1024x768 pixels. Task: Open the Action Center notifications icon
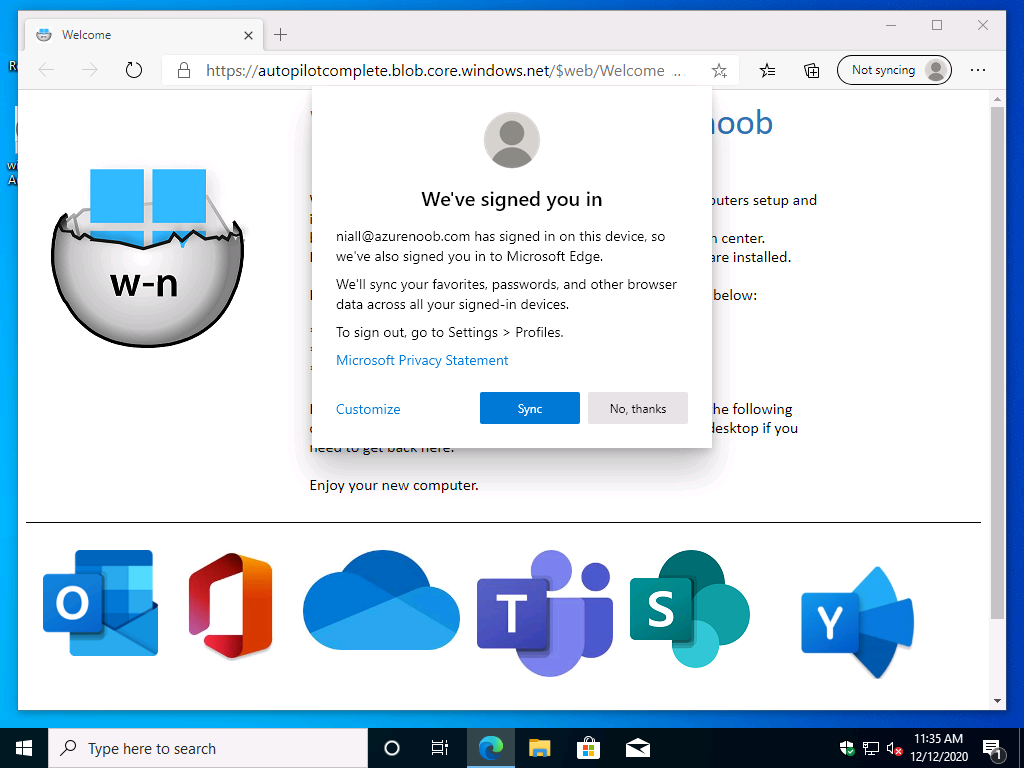click(993, 750)
